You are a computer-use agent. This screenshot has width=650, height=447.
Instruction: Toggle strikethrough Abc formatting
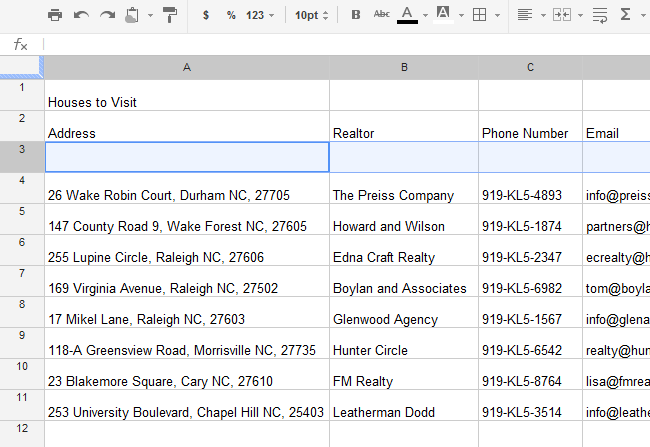[x=381, y=14]
